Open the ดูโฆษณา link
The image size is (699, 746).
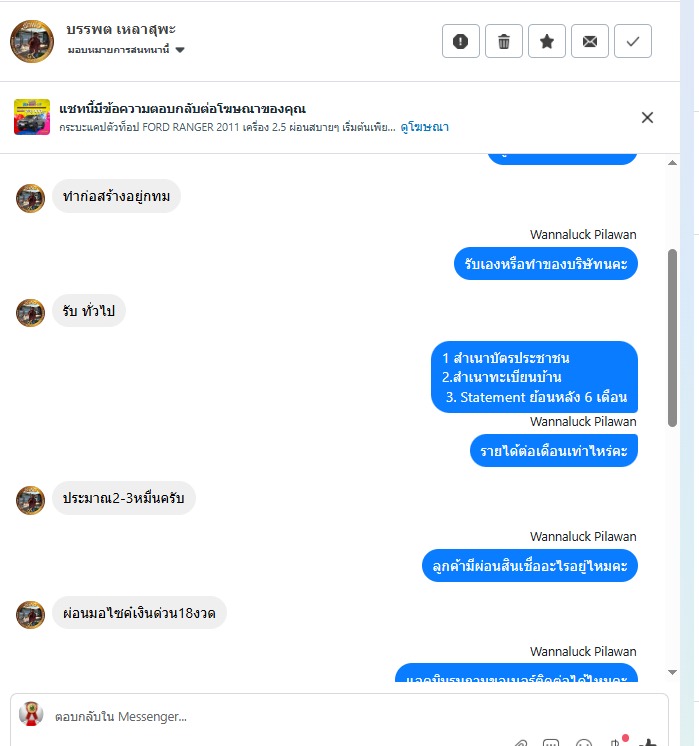[424, 127]
